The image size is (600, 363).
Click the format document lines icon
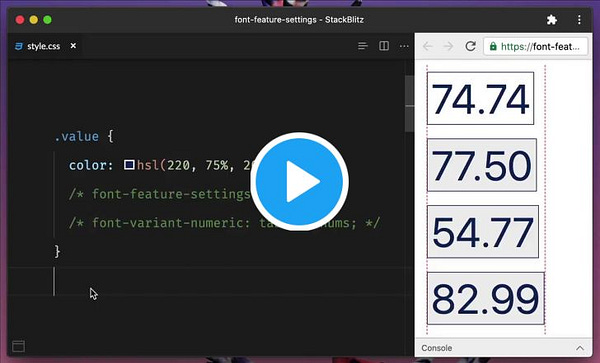pos(363,46)
